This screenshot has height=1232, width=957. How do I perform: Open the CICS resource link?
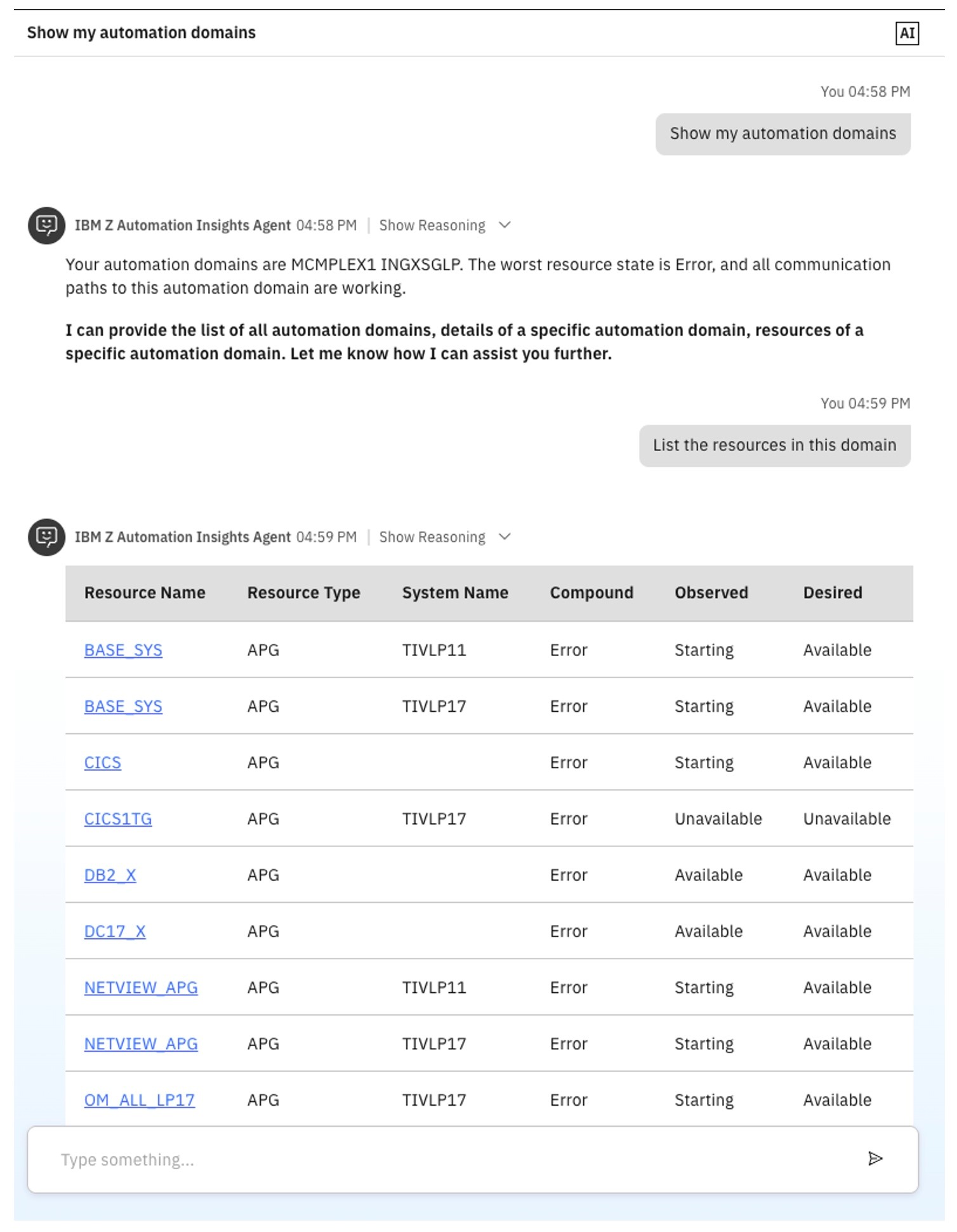pyautogui.click(x=102, y=762)
